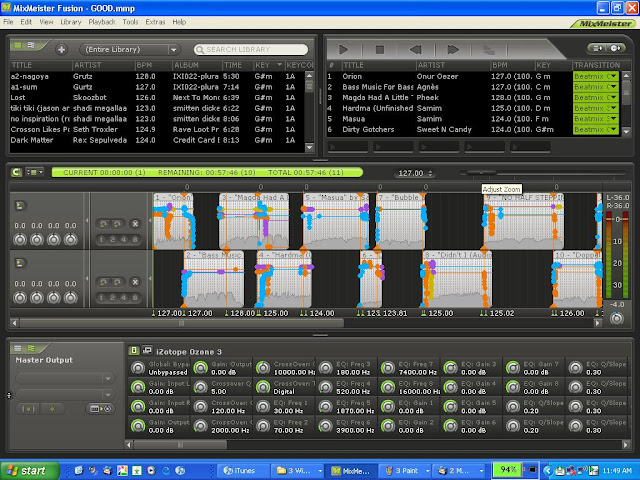
Task: Click the EQ Freq 8 16000.00 Hz knob
Action: pyautogui.click(x=388, y=387)
